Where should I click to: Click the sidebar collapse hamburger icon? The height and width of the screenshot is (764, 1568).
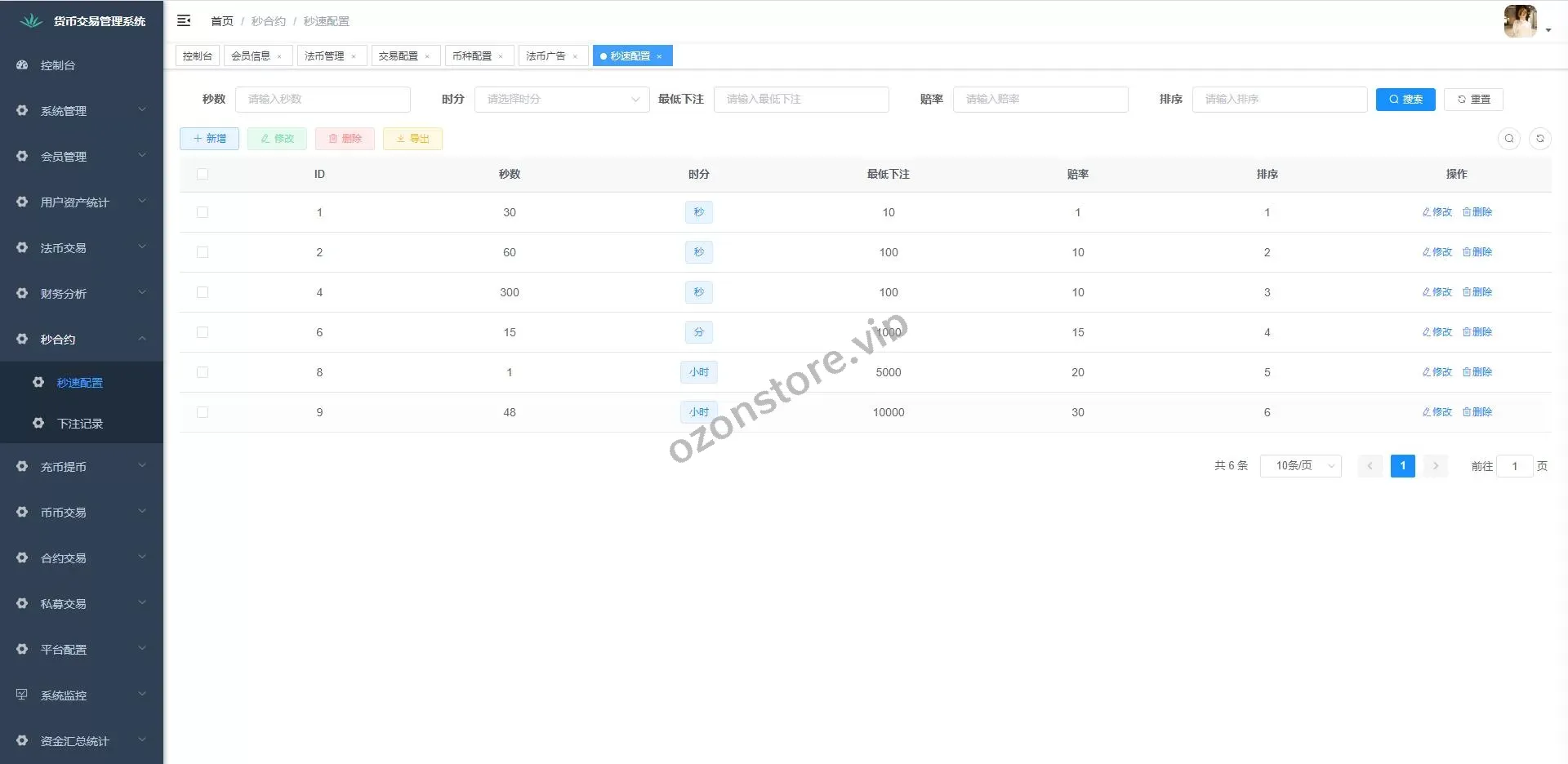point(184,20)
